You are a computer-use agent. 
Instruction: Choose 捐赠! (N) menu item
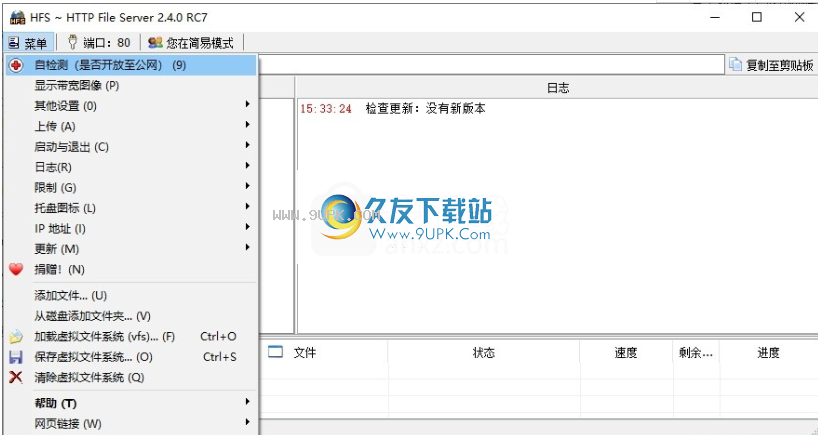(x=131, y=269)
